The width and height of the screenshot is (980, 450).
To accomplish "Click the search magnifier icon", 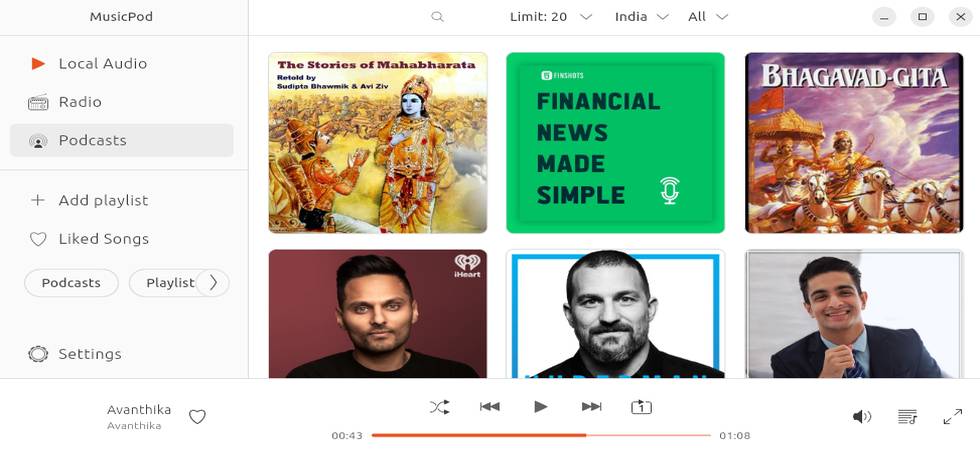I will 438,17.
